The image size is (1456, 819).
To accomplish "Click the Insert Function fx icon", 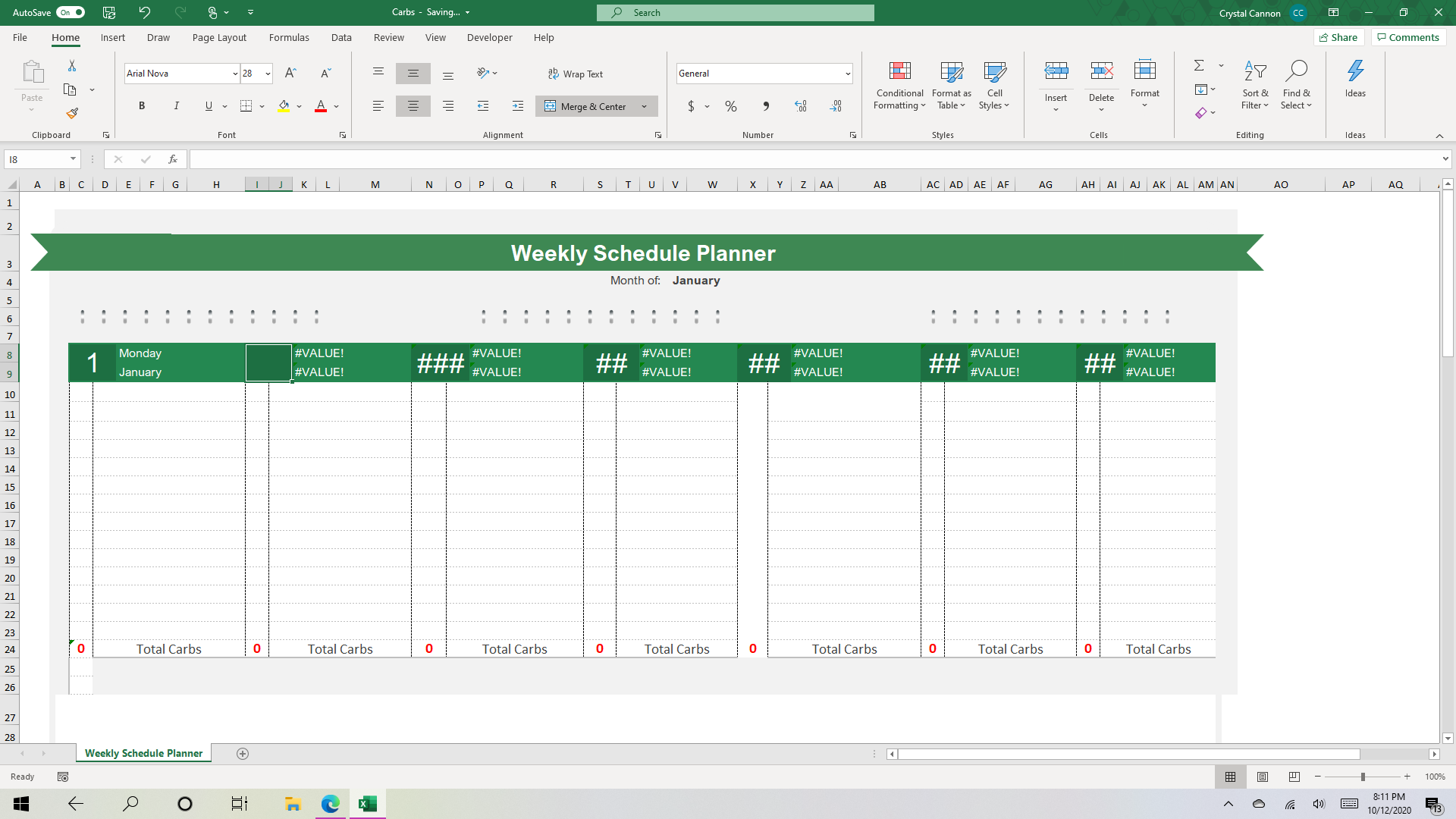I will click(173, 159).
